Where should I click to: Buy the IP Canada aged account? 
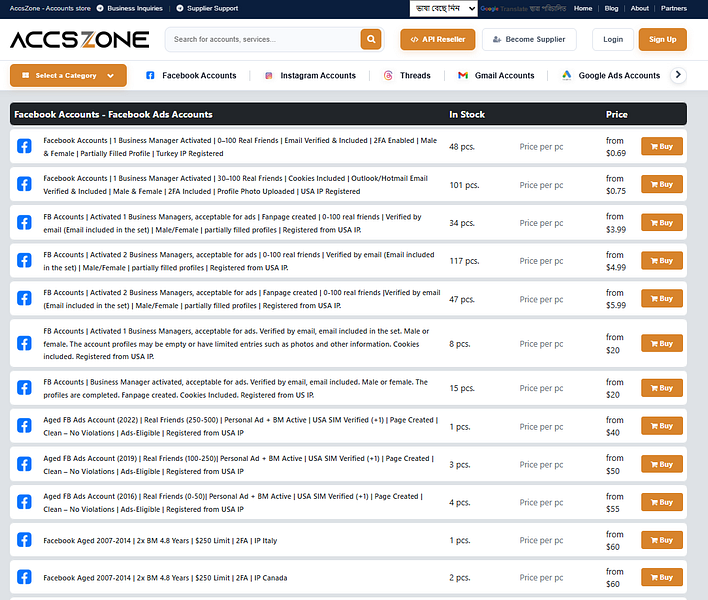(661, 577)
